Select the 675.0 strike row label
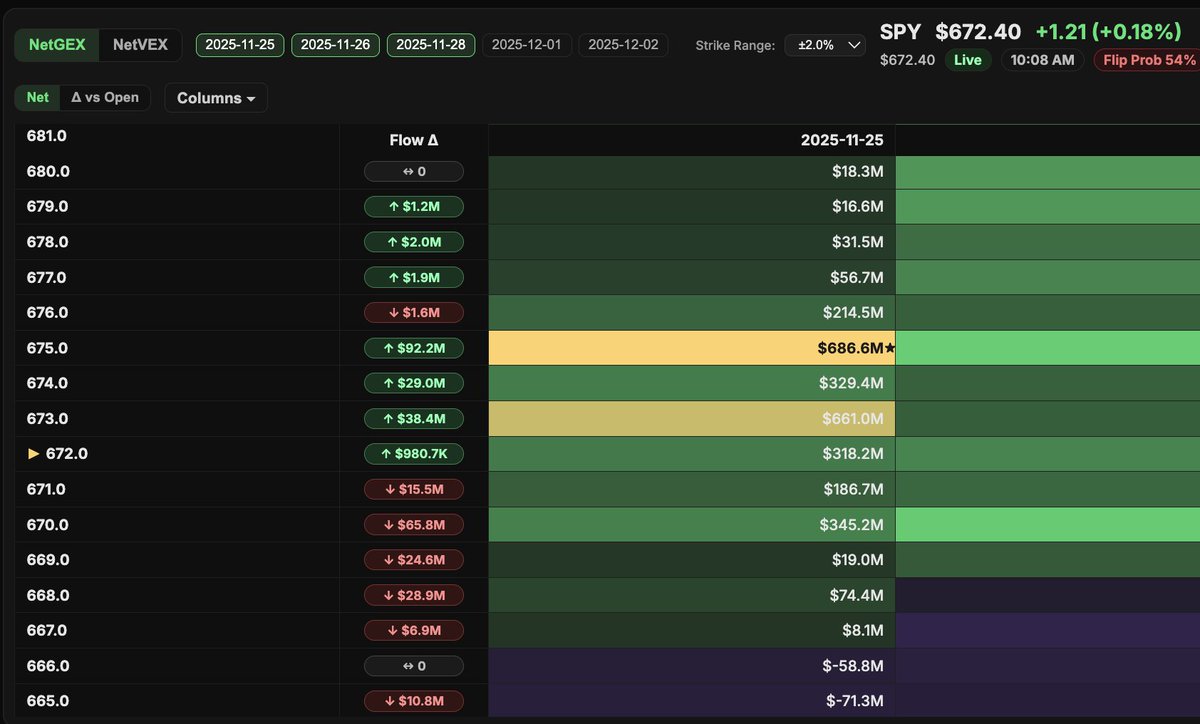The width and height of the screenshot is (1200, 724). (x=48, y=348)
